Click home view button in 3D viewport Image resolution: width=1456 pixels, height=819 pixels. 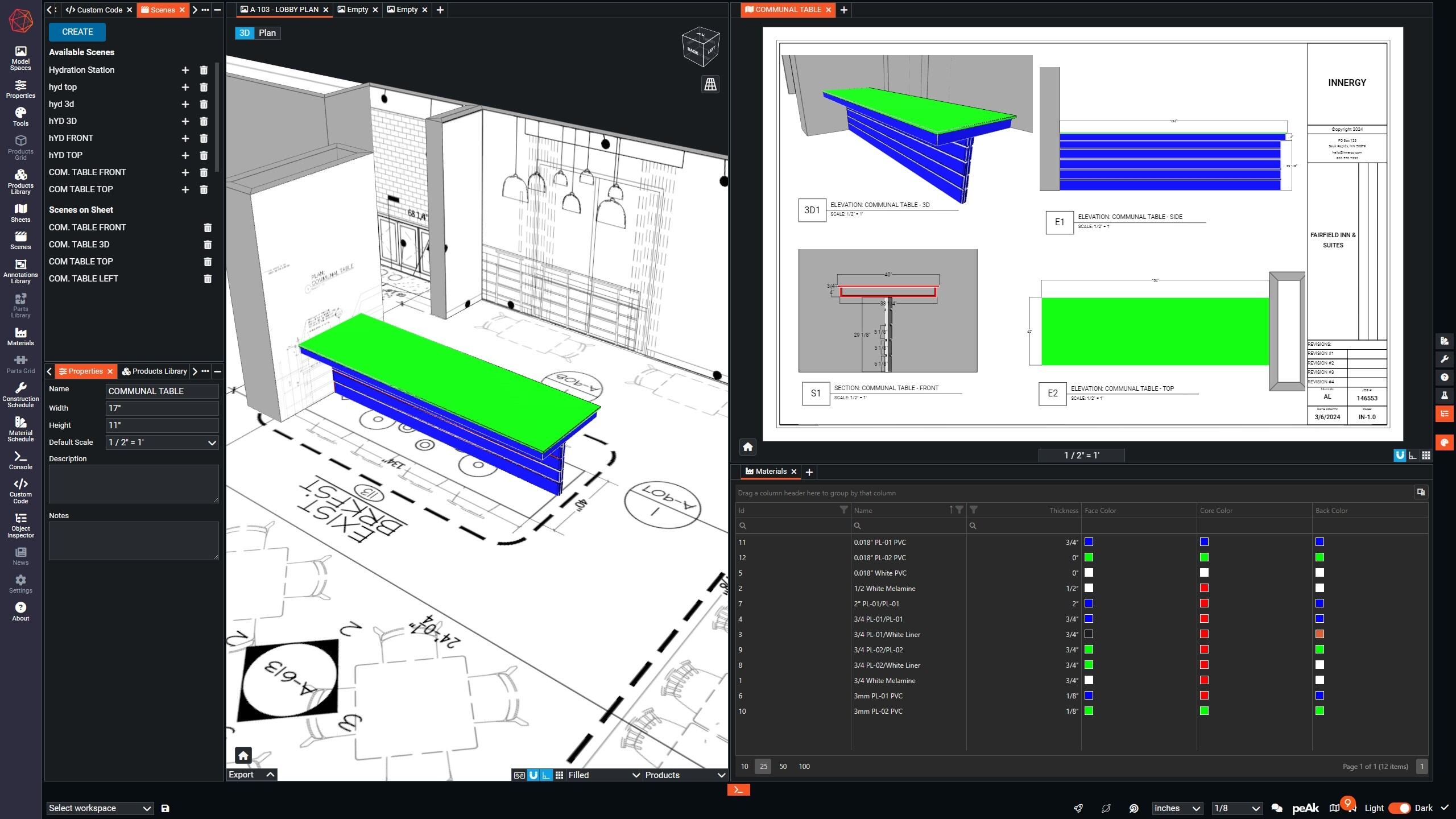click(x=243, y=755)
